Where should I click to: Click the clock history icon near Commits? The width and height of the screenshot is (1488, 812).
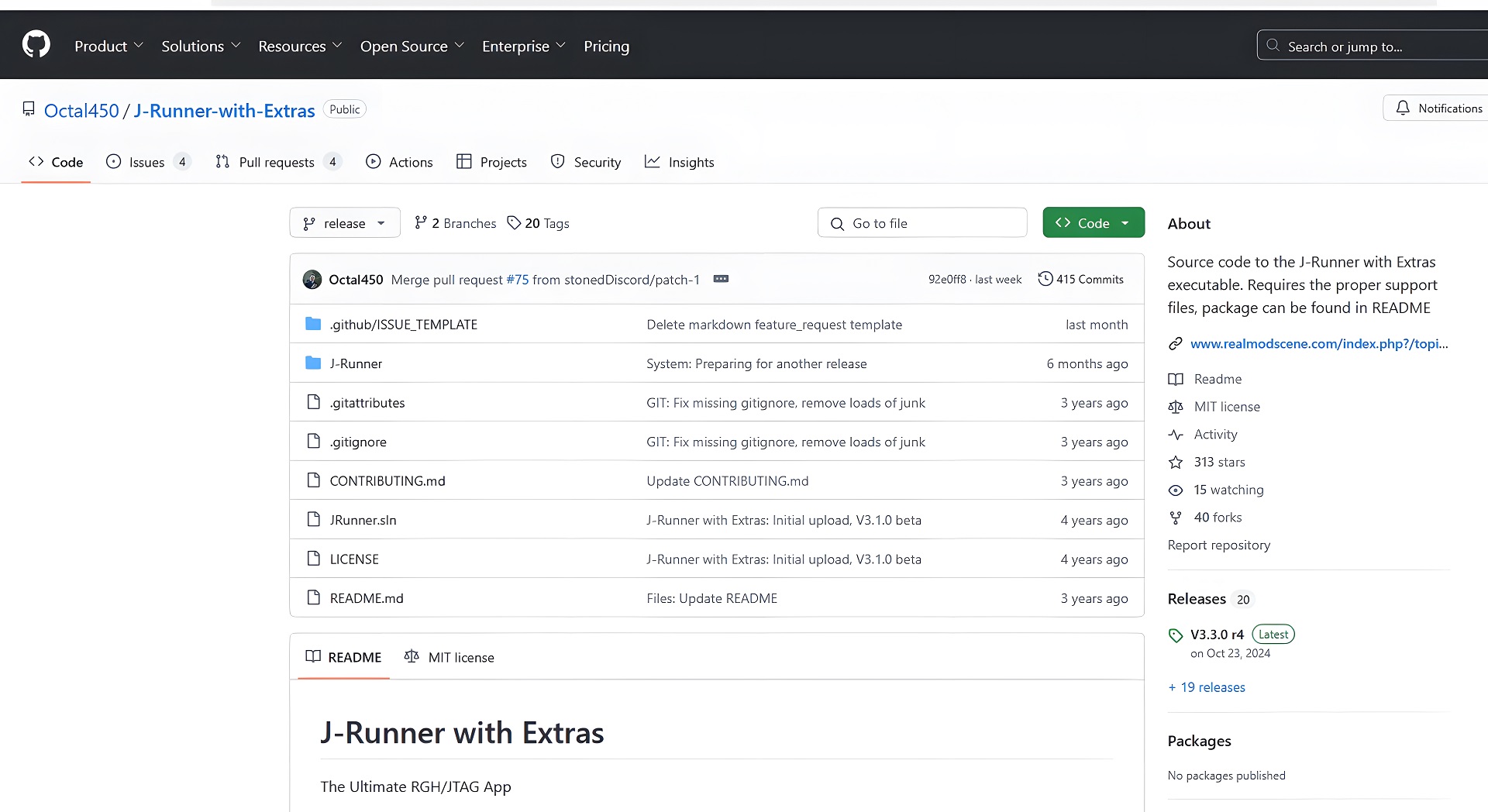[x=1045, y=279]
